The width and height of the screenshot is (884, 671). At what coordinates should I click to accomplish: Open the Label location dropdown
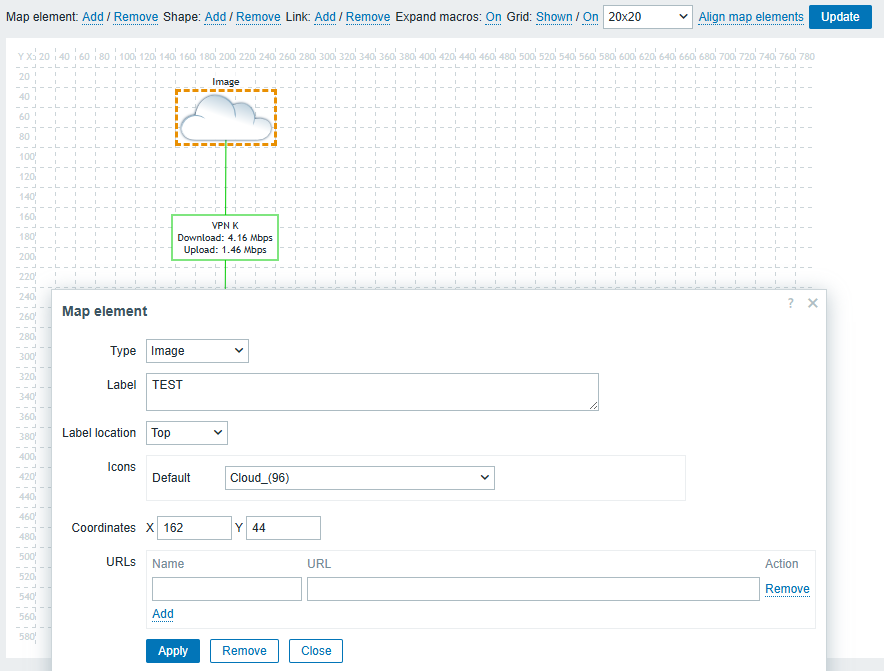187,433
